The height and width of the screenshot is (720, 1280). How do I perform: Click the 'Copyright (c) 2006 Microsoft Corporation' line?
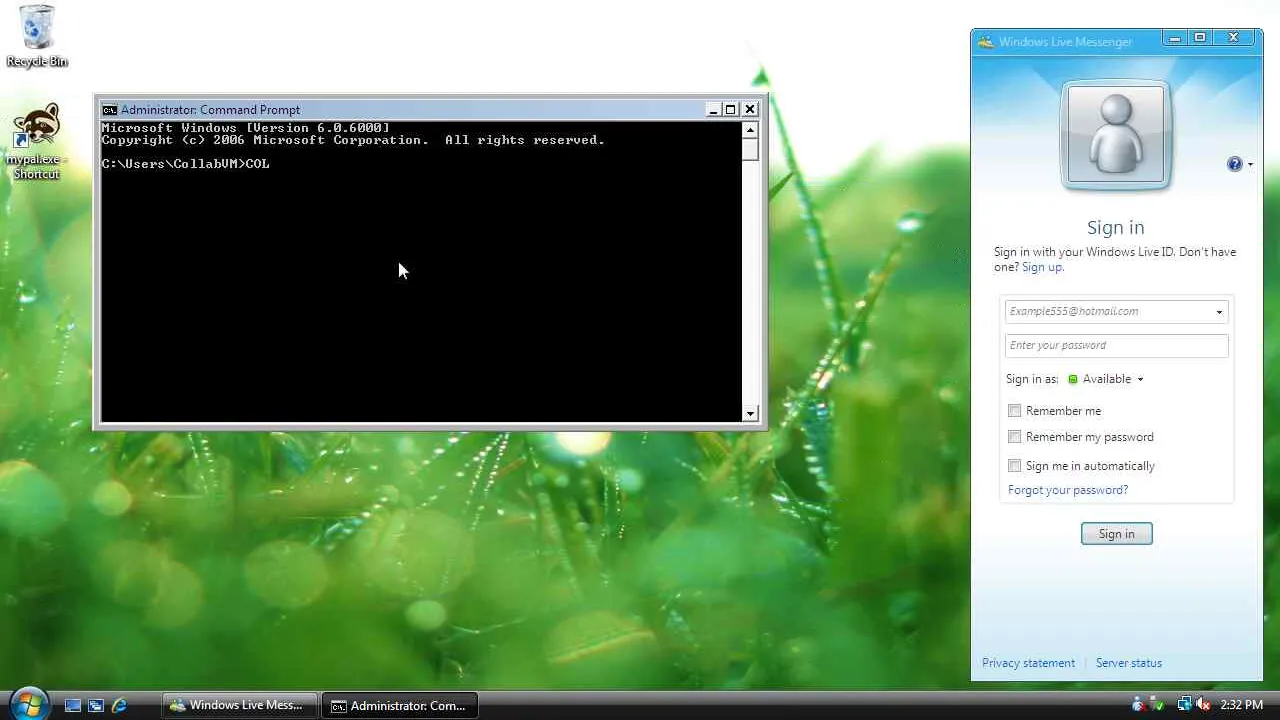(x=353, y=140)
